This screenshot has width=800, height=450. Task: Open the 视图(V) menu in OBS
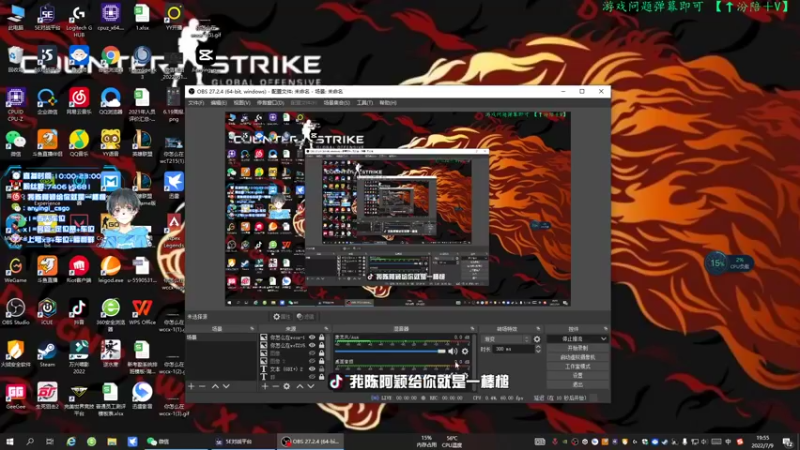click(242, 103)
